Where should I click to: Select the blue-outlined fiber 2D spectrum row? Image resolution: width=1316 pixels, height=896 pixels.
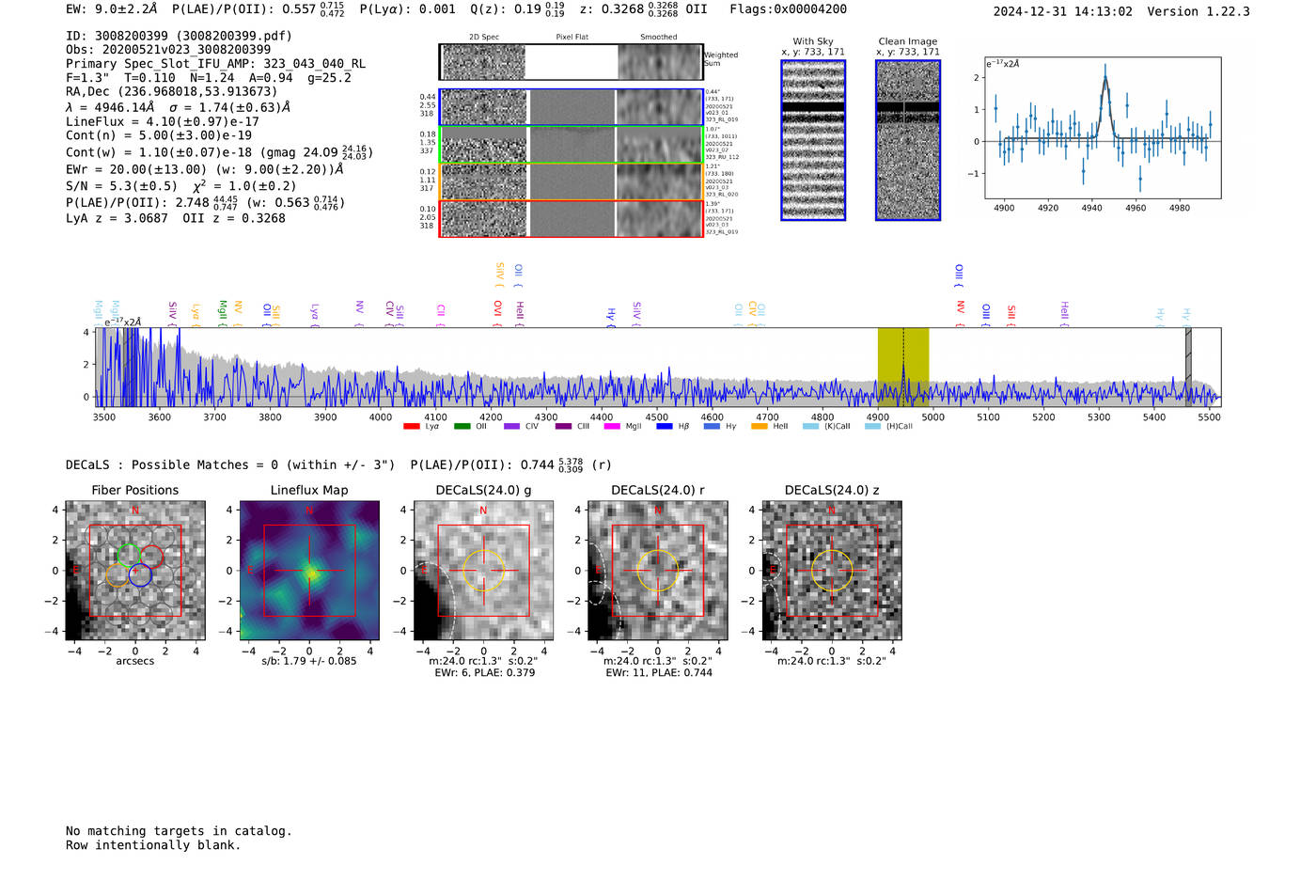(571, 107)
